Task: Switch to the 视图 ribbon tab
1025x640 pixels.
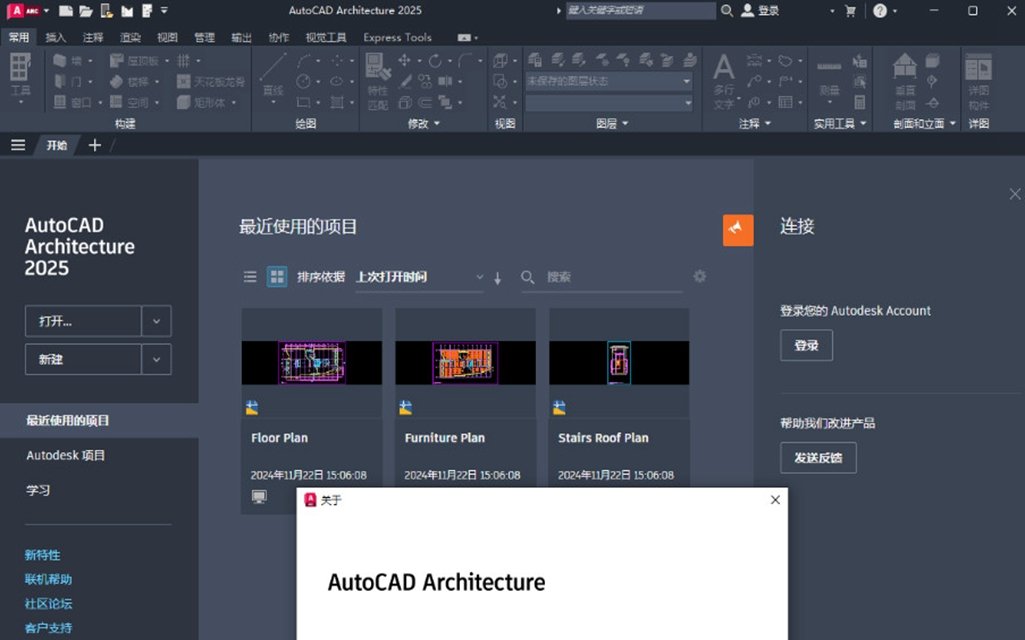Action: (167, 37)
